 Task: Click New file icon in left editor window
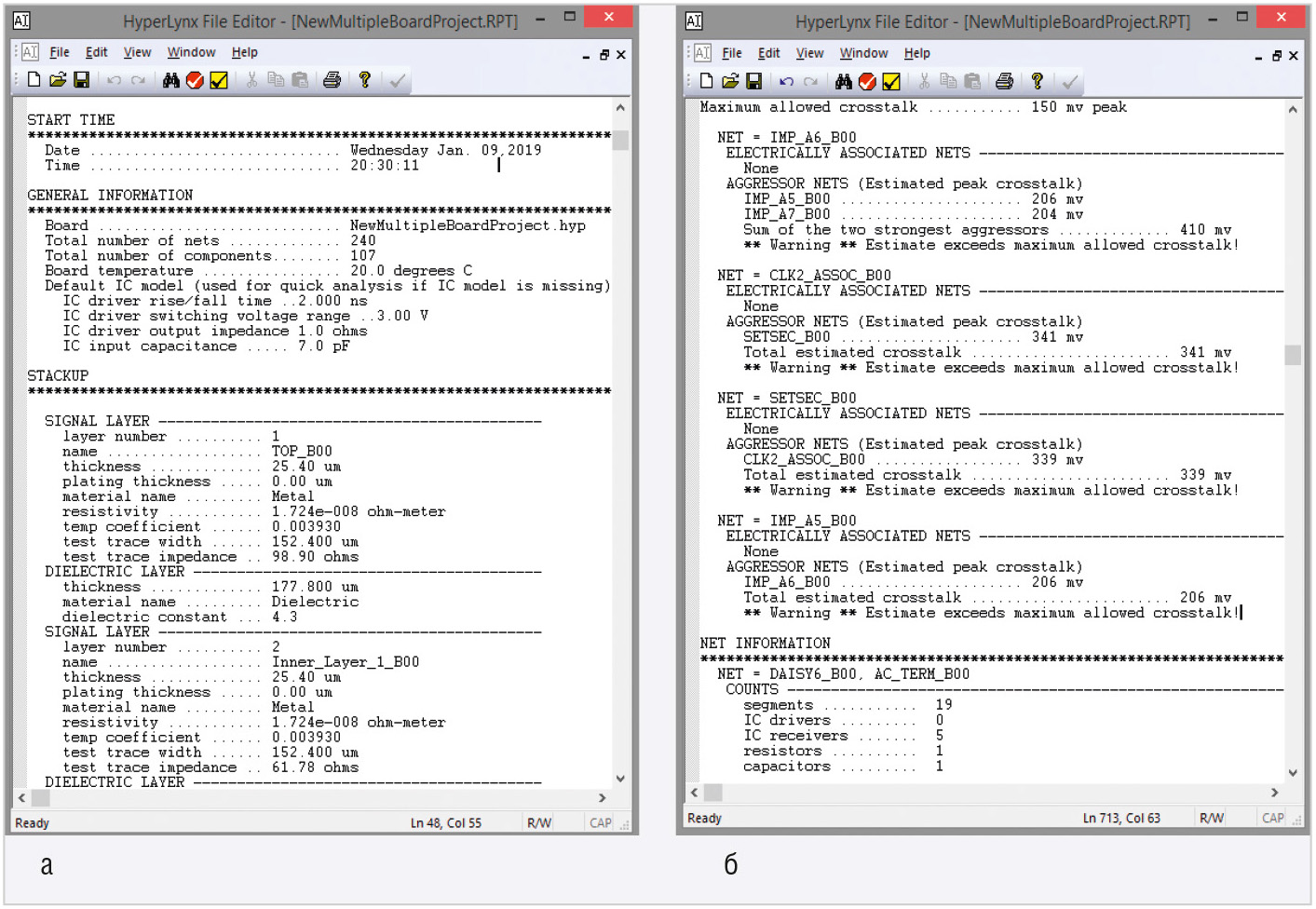pos(34,80)
